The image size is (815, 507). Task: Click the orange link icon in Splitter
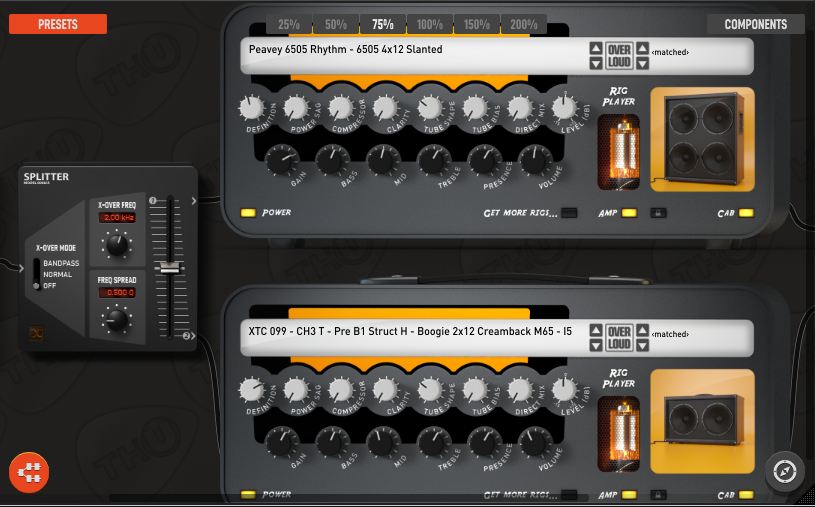pyautogui.click(x=36, y=333)
